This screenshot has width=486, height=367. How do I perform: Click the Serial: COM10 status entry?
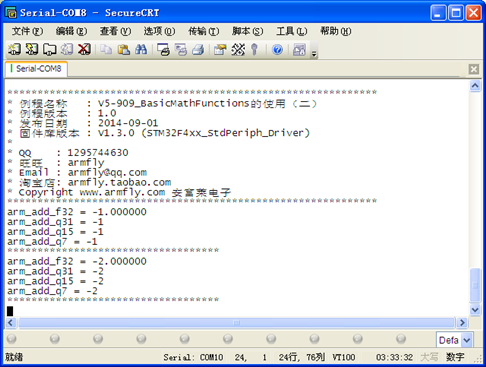pos(193,357)
